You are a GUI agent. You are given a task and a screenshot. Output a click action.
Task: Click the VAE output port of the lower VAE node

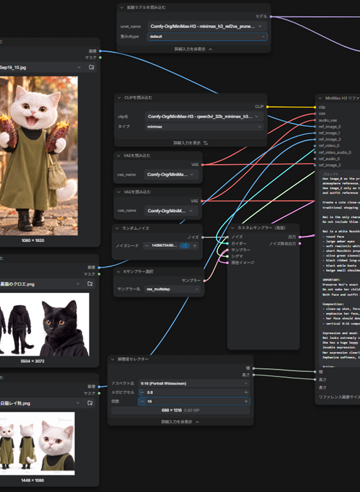tap(202, 201)
